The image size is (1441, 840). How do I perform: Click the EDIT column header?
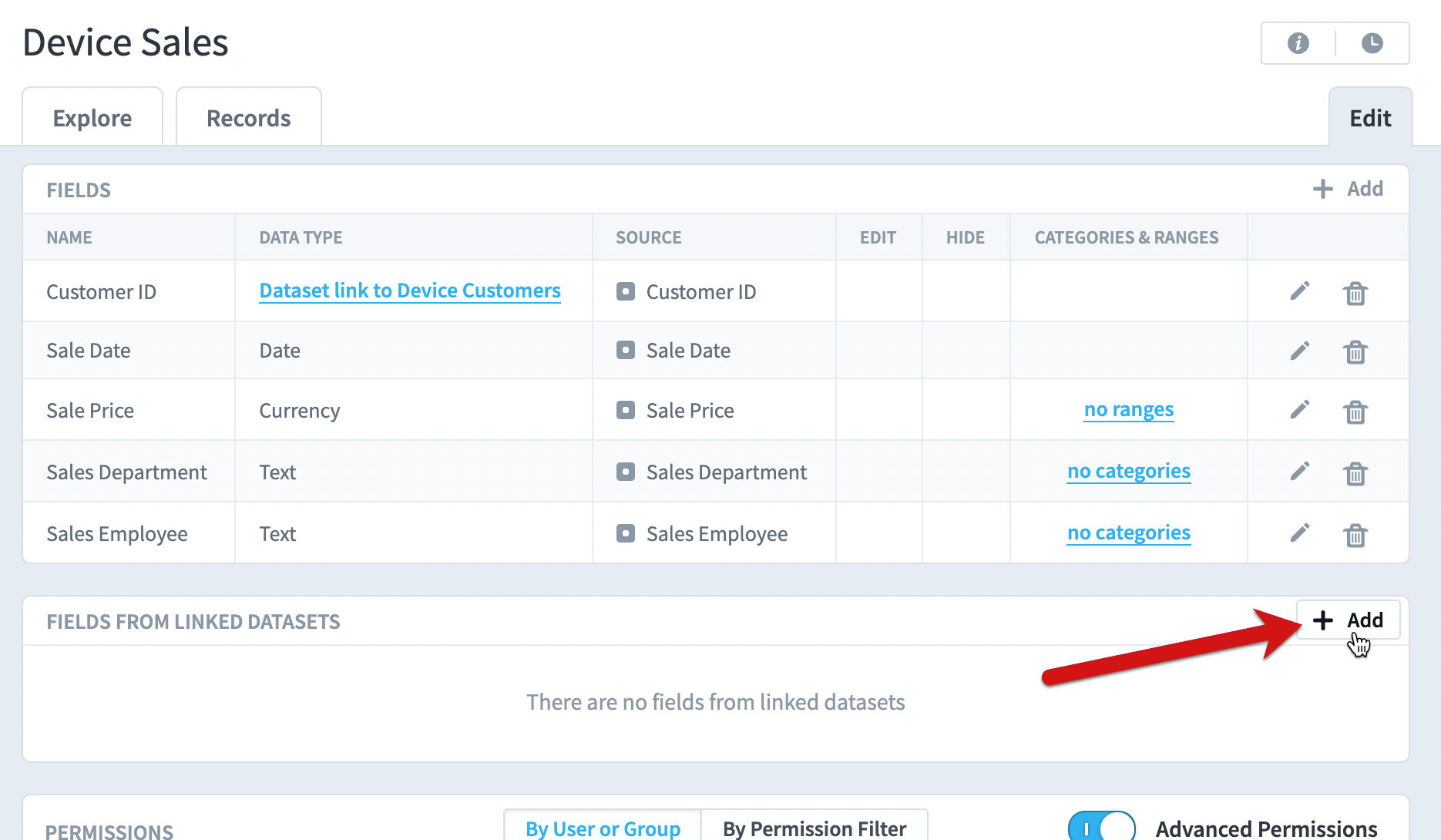878,237
